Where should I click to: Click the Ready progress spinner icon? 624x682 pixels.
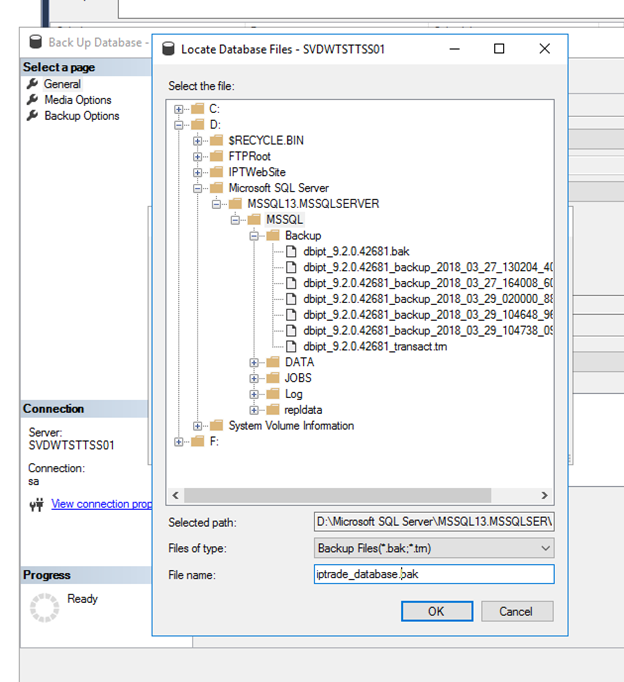[44, 607]
